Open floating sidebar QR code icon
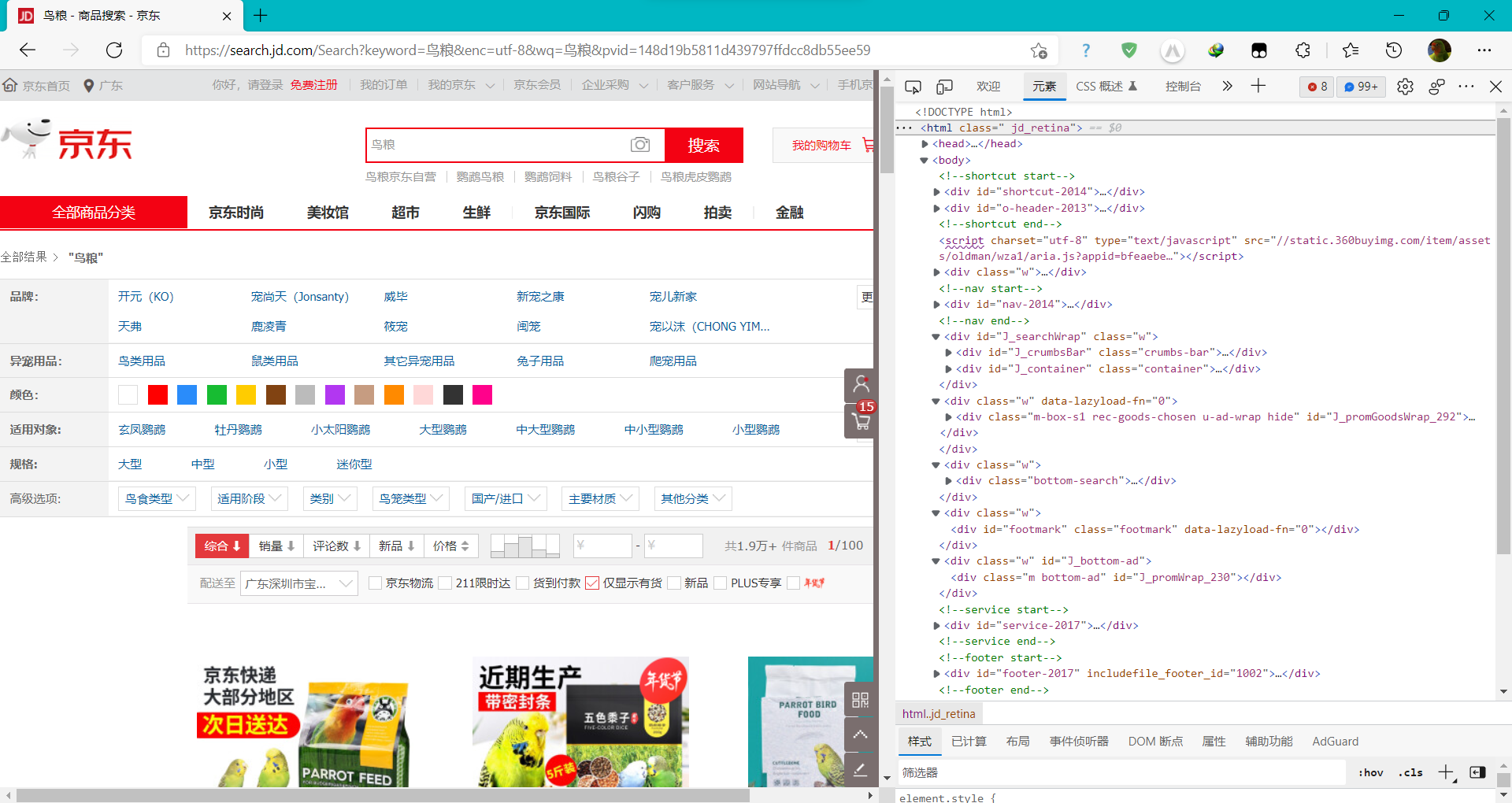The width and height of the screenshot is (1512, 803). 860,699
